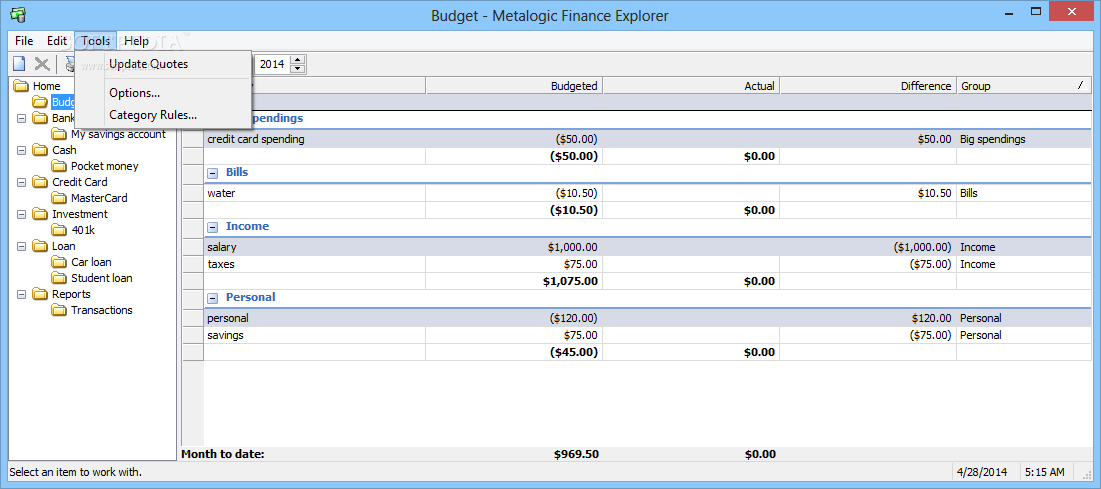Select the Credit Card tree item

pos(79,182)
